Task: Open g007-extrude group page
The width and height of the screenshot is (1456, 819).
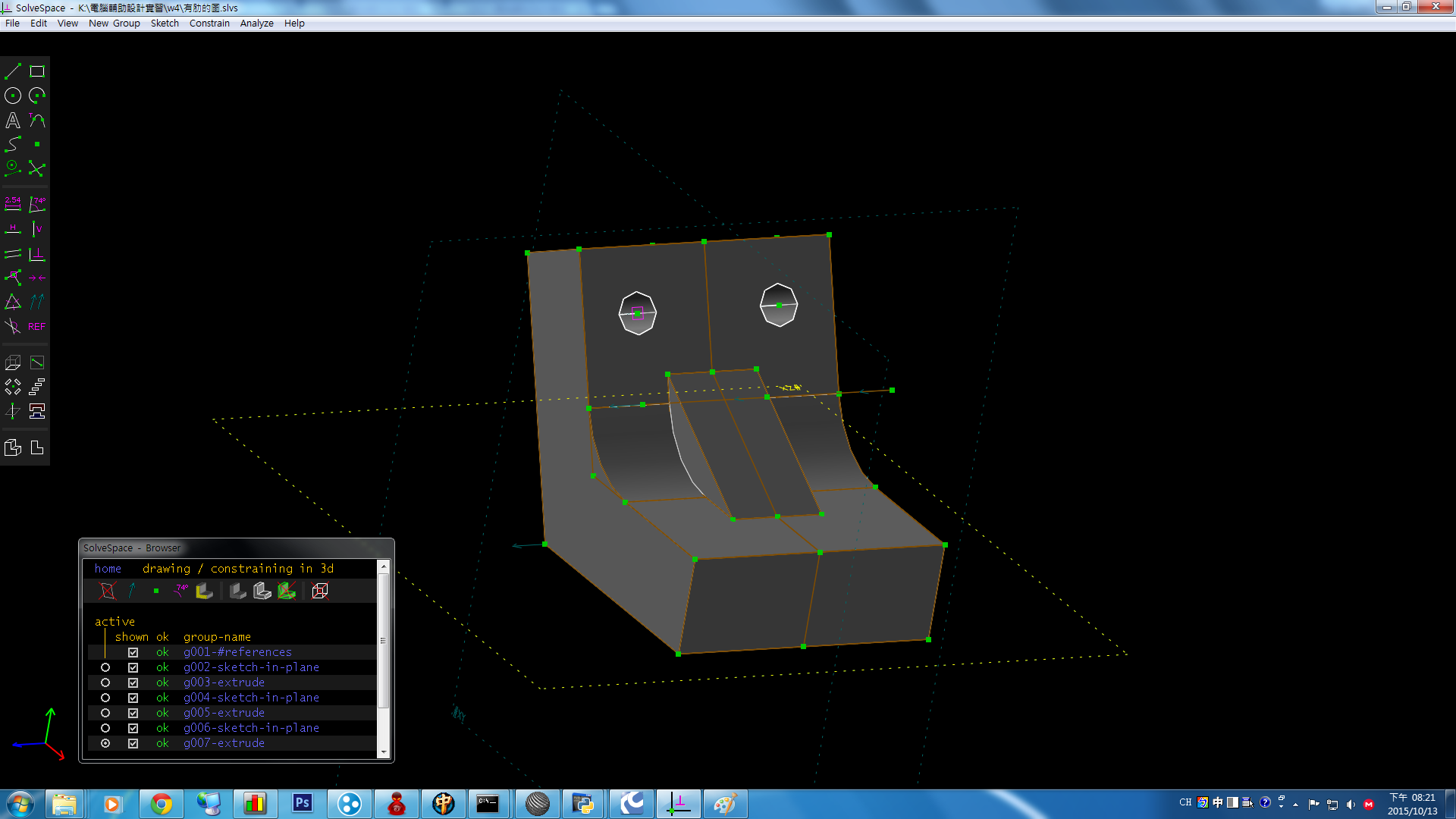Action: pos(224,743)
